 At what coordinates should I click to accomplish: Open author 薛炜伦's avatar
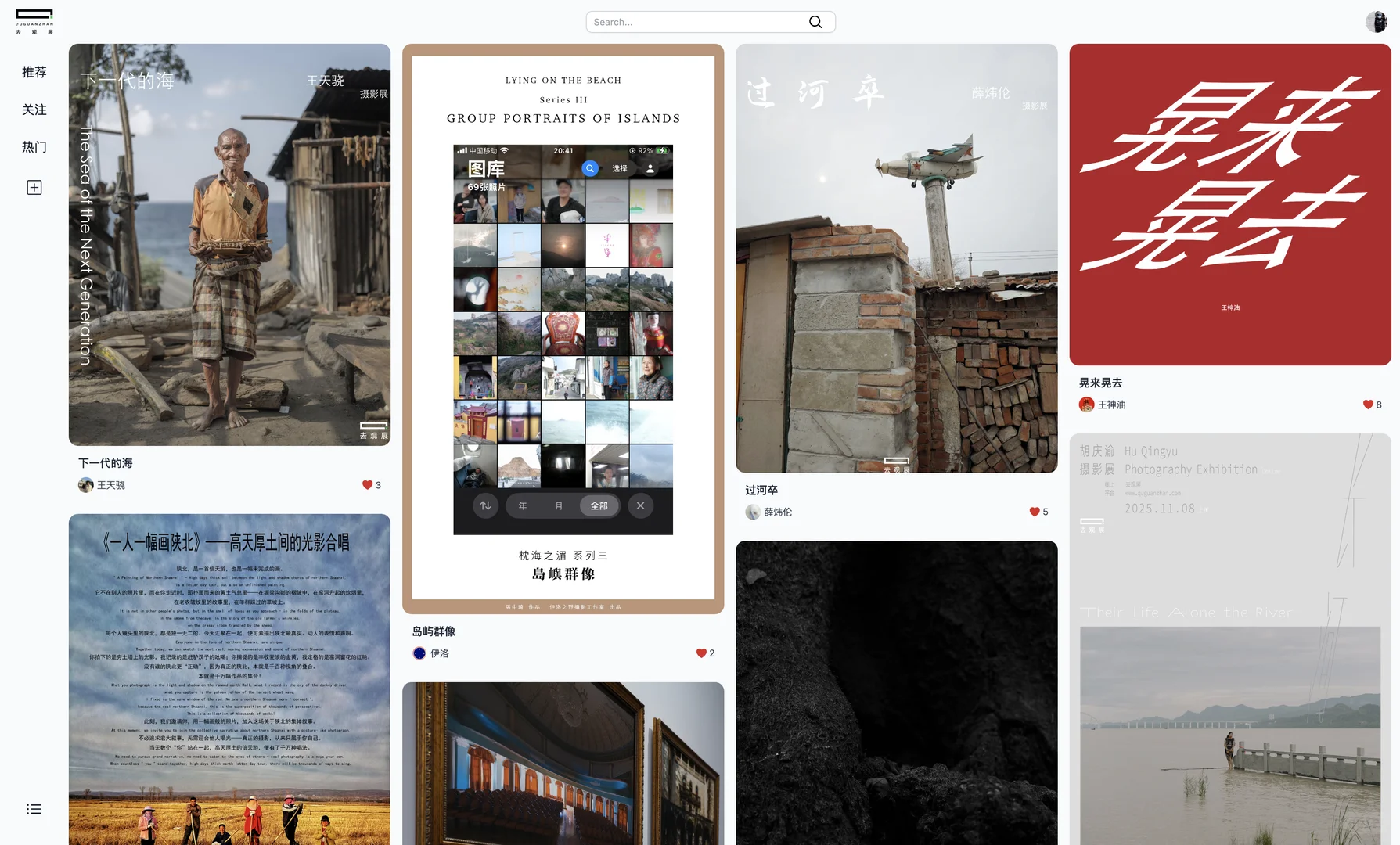[x=753, y=512]
